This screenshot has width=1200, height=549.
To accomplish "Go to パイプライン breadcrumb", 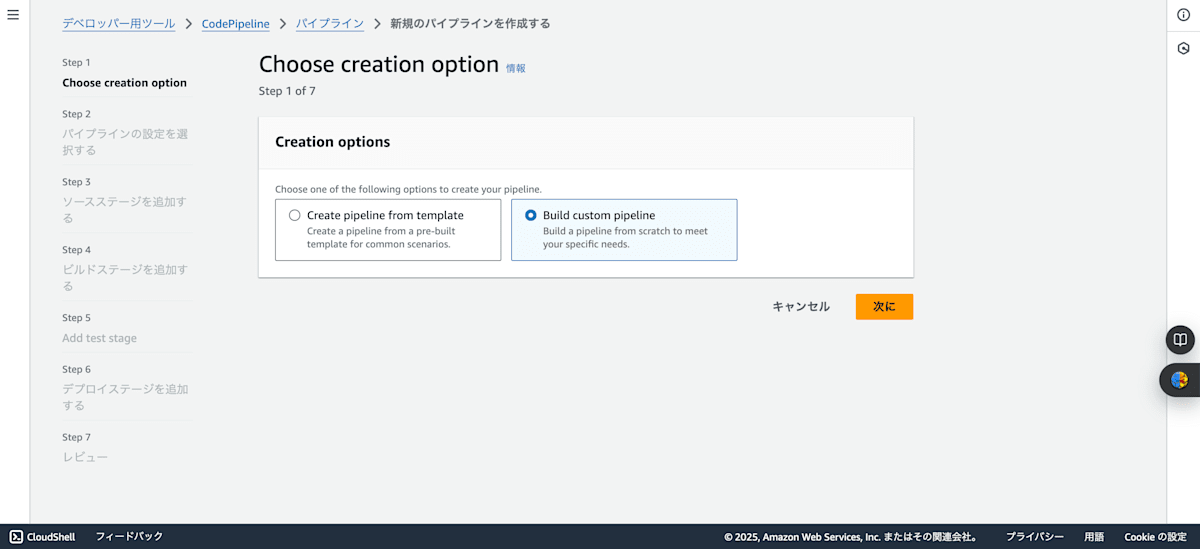I will pos(329,23).
